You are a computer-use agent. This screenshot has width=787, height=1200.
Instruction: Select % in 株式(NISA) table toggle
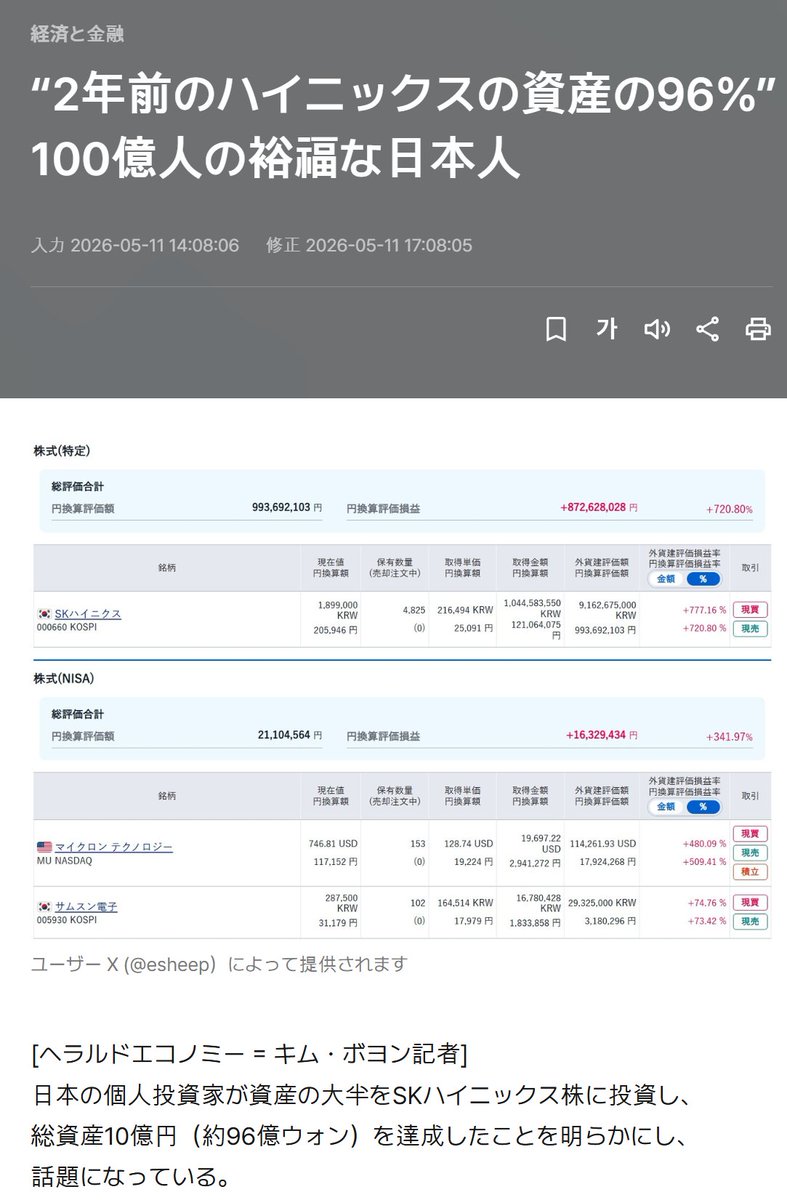(702, 807)
